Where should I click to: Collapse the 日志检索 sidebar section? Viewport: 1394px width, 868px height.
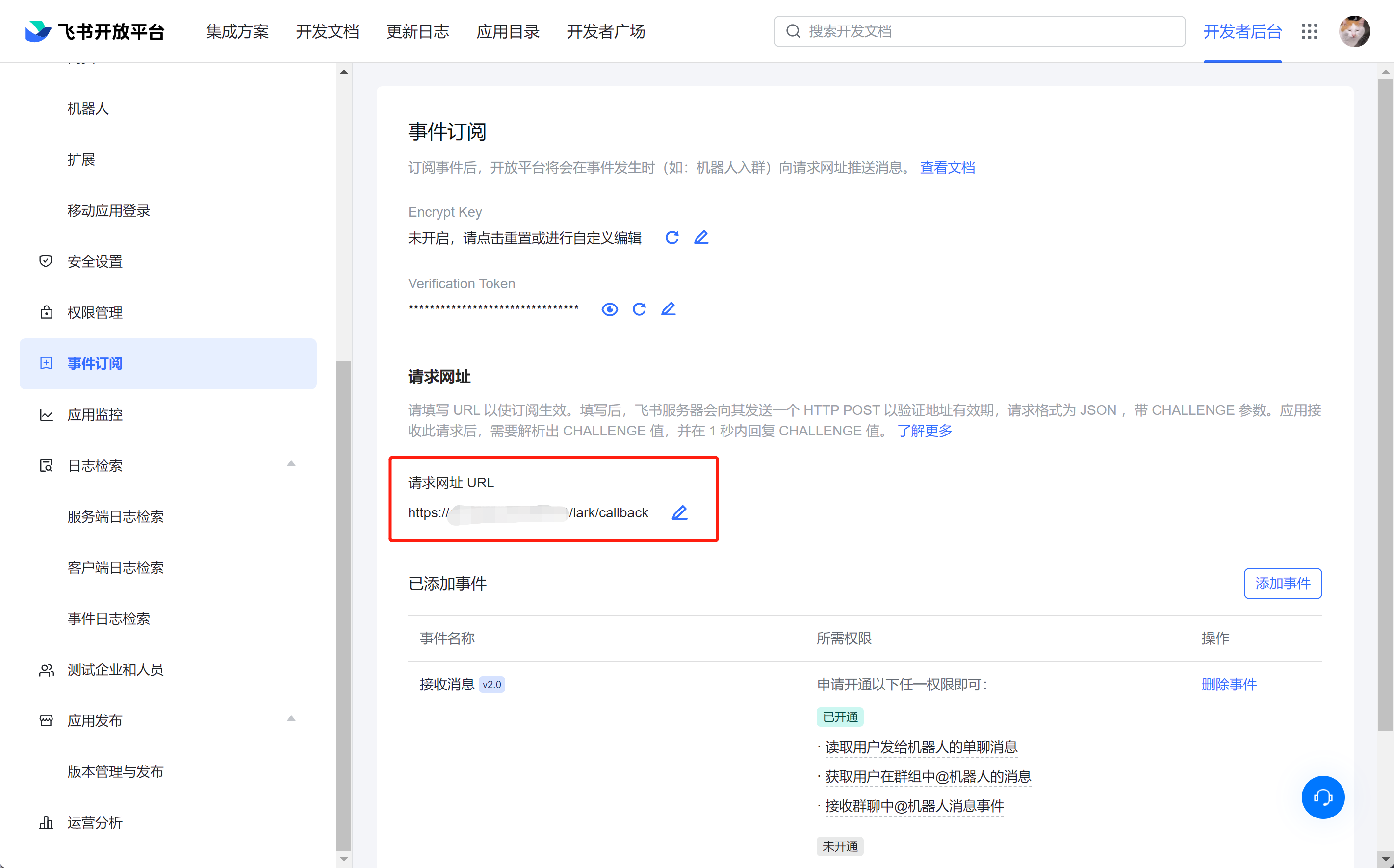point(291,464)
